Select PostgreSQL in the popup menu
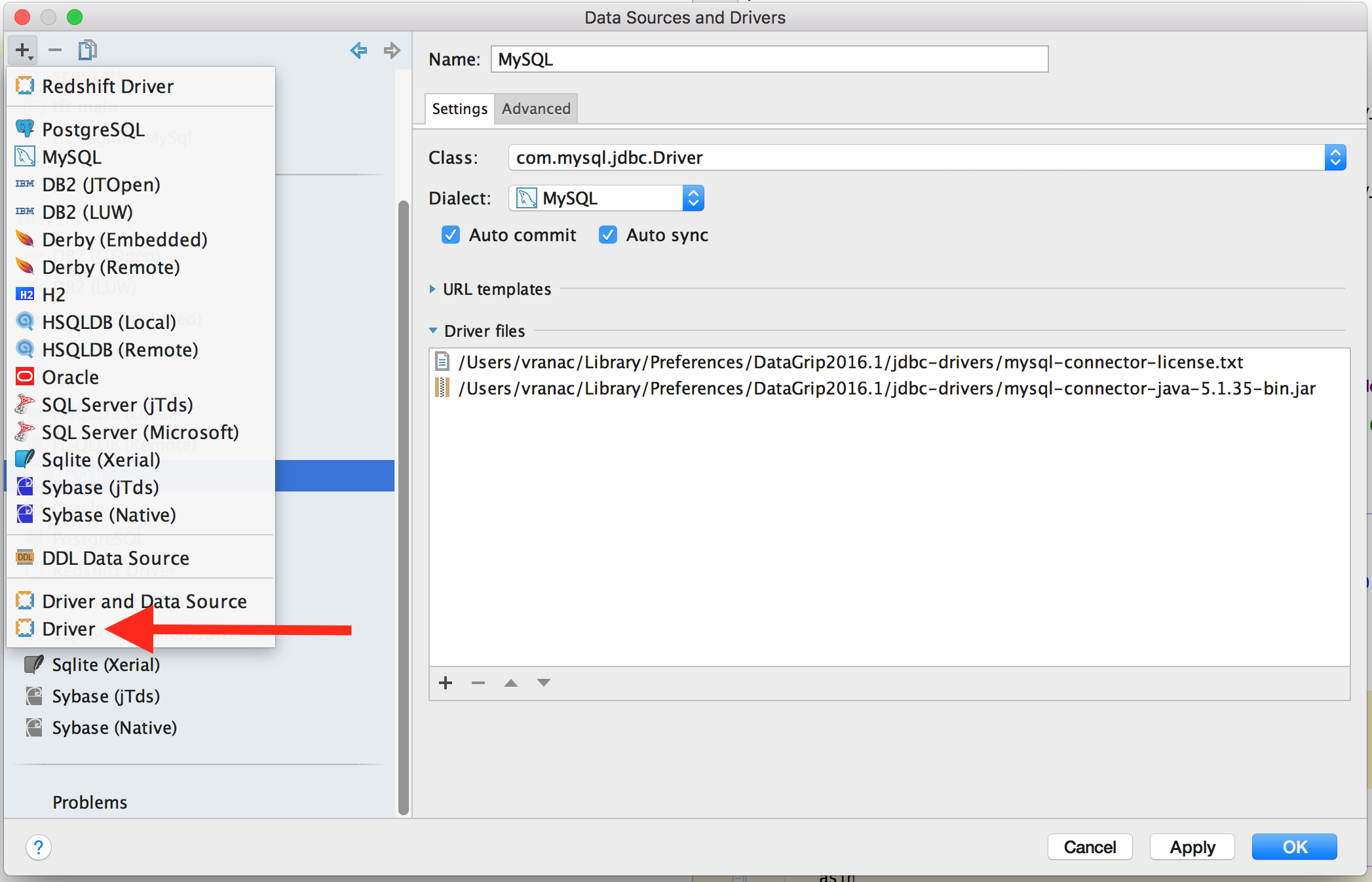Screen dimensions: 1372x882 tap(141, 129)
